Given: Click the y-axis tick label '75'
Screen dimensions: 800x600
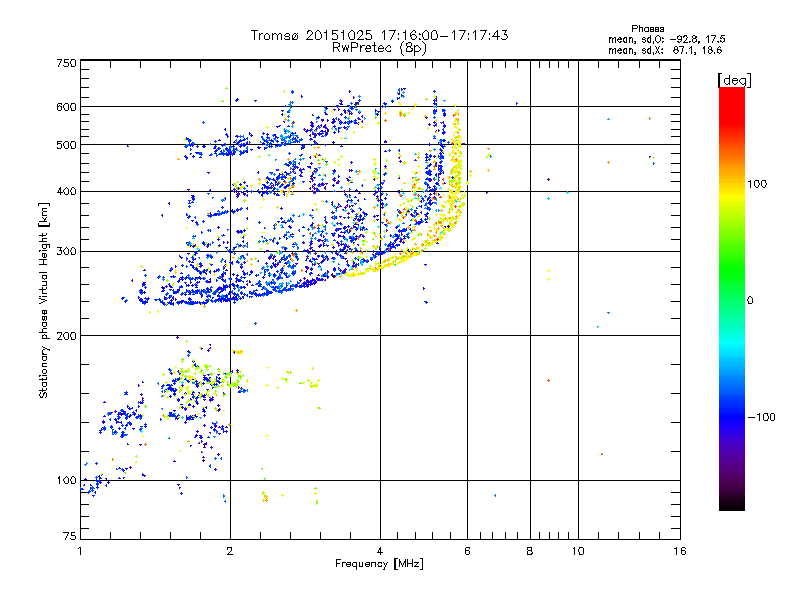Looking at the screenshot, I should [70, 536].
